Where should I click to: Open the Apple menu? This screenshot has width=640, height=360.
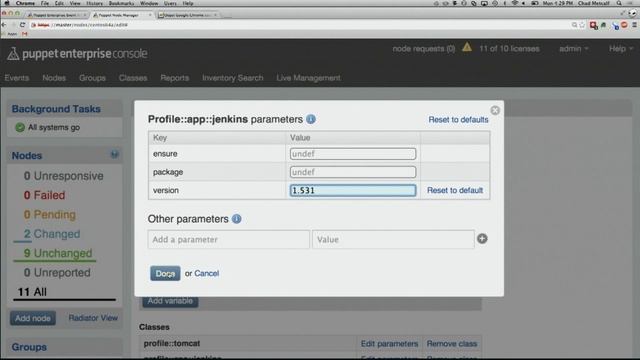tap(7, 3)
